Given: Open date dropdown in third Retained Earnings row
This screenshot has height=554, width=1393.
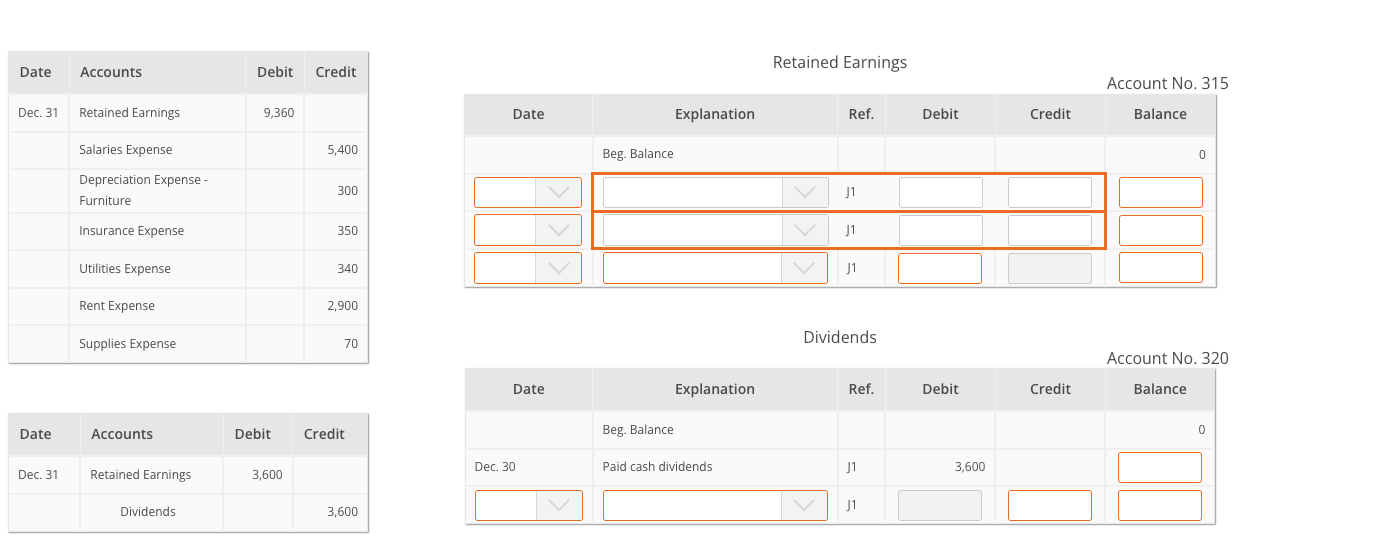Looking at the screenshot, I should coord(528,268).
